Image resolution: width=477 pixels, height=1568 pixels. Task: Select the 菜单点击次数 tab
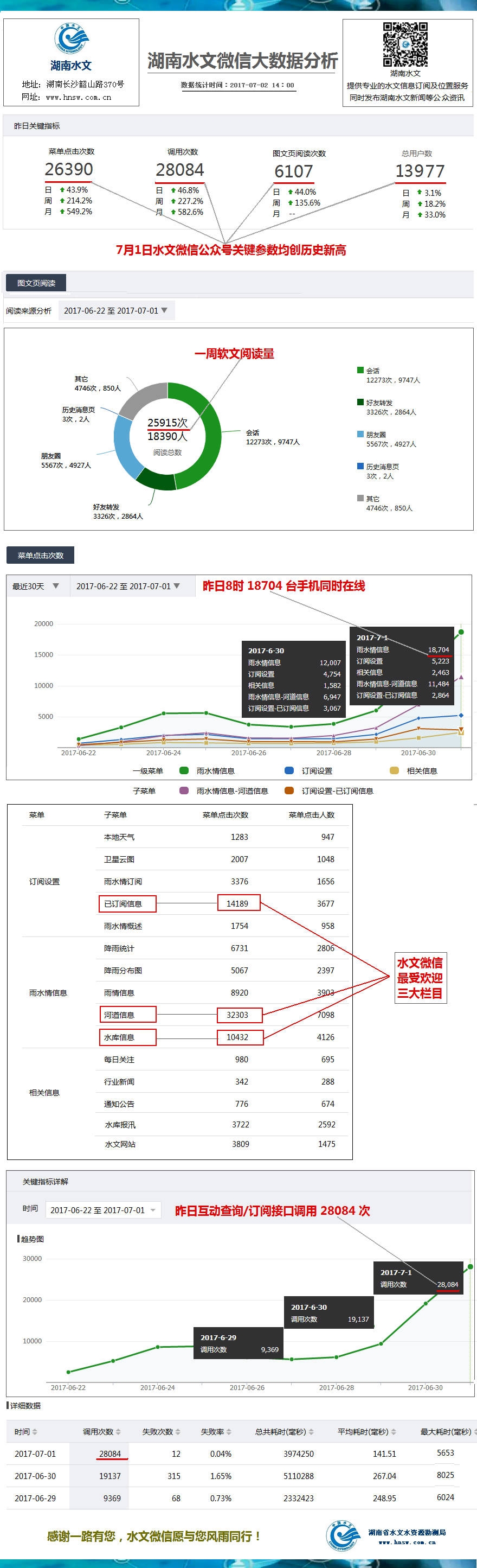40,555
